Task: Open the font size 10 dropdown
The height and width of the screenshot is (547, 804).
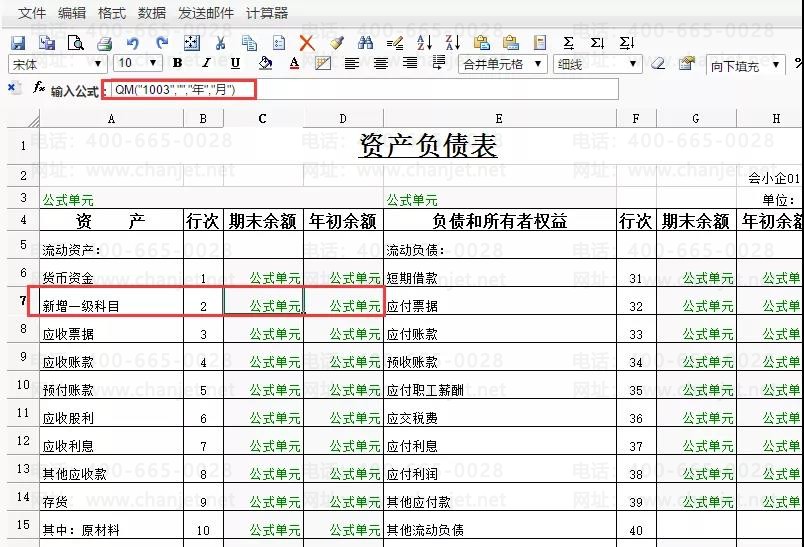Action: pos(138,64)
